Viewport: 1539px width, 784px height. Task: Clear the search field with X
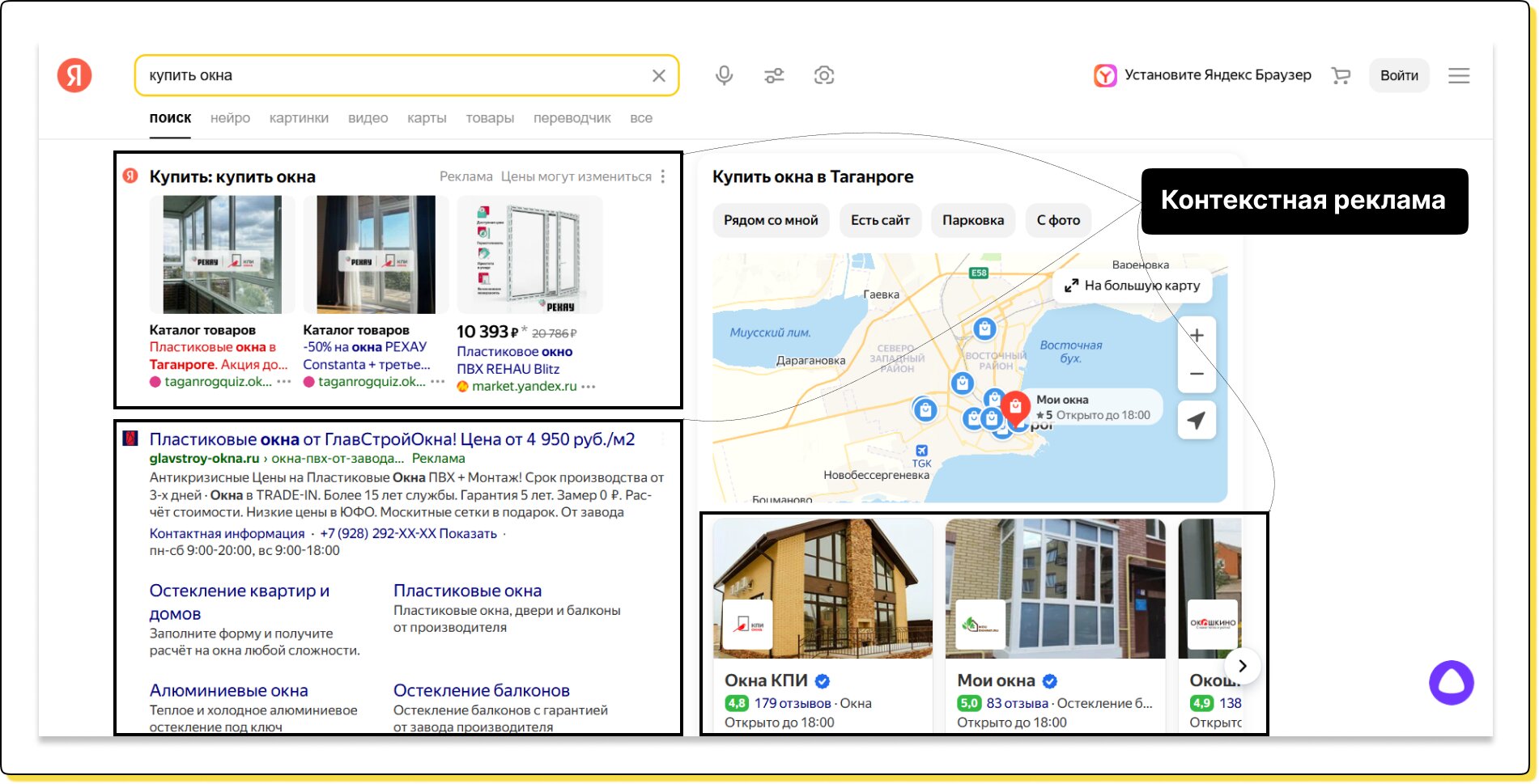(659, 75)
